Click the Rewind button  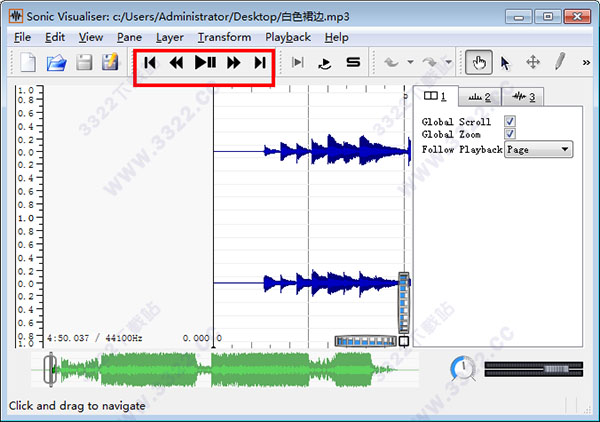click(176, 62)
